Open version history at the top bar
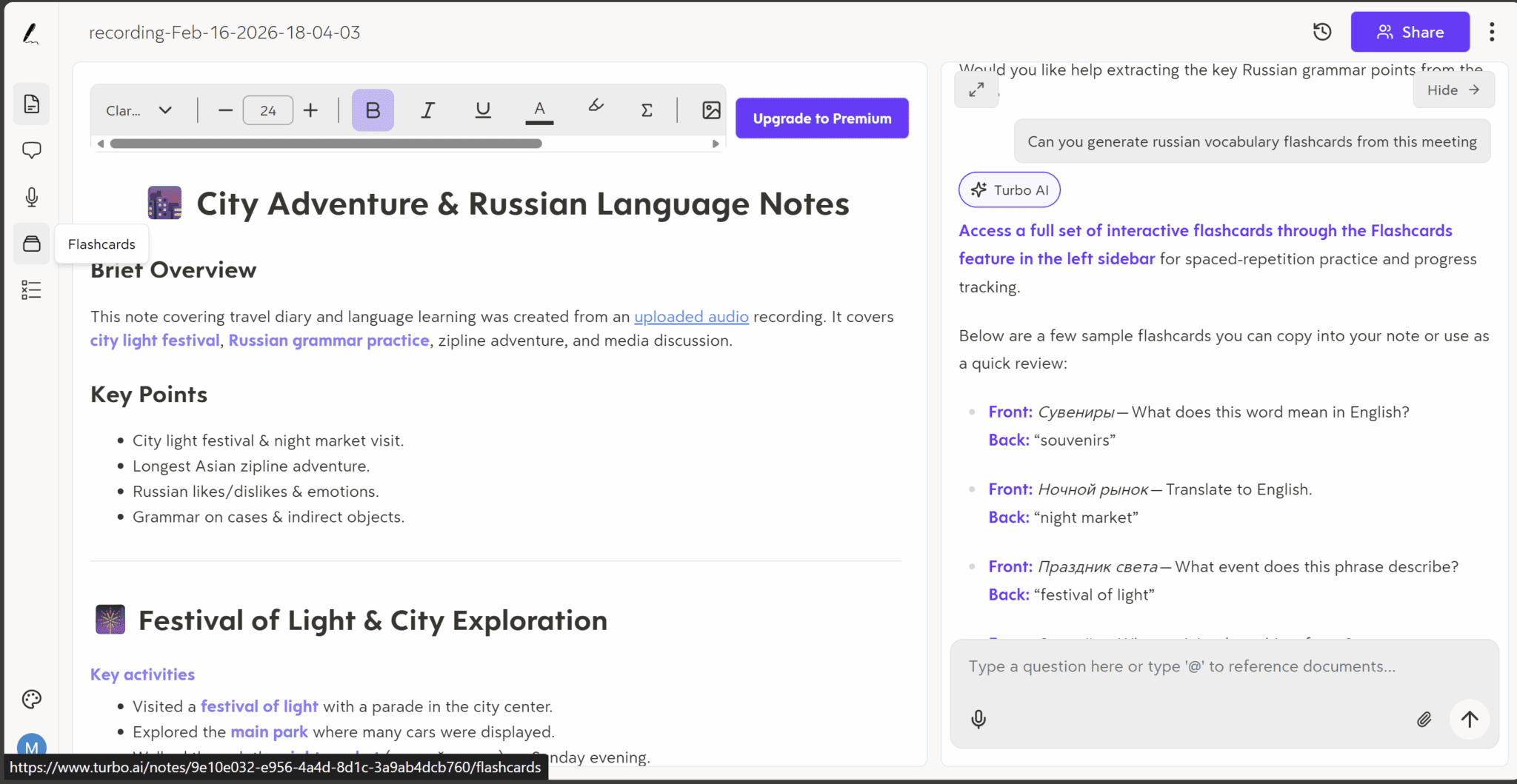Viewport: 1517px width, 784px height. [1323, 31]
